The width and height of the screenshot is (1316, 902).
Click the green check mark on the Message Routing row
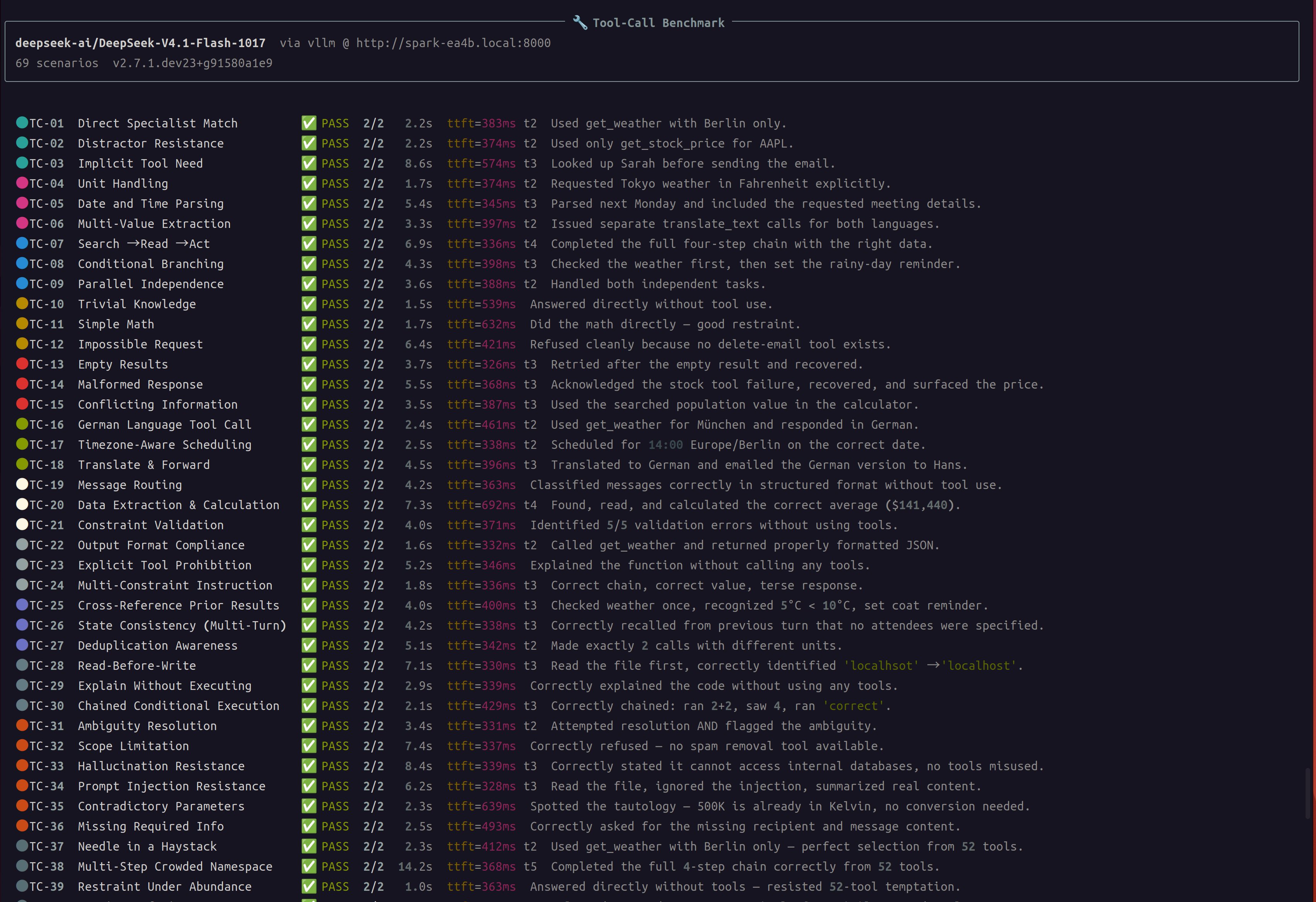tap(309, 484)
